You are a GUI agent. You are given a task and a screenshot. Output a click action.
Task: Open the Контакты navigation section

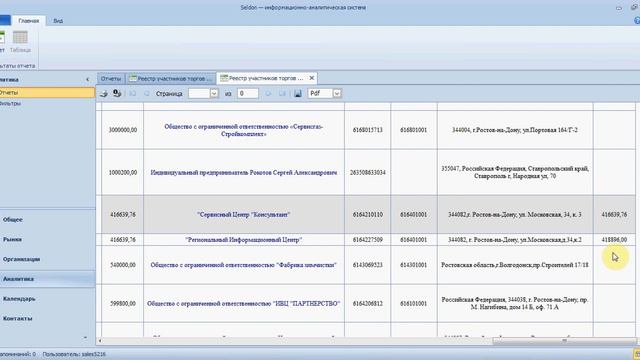click(47, 318)
